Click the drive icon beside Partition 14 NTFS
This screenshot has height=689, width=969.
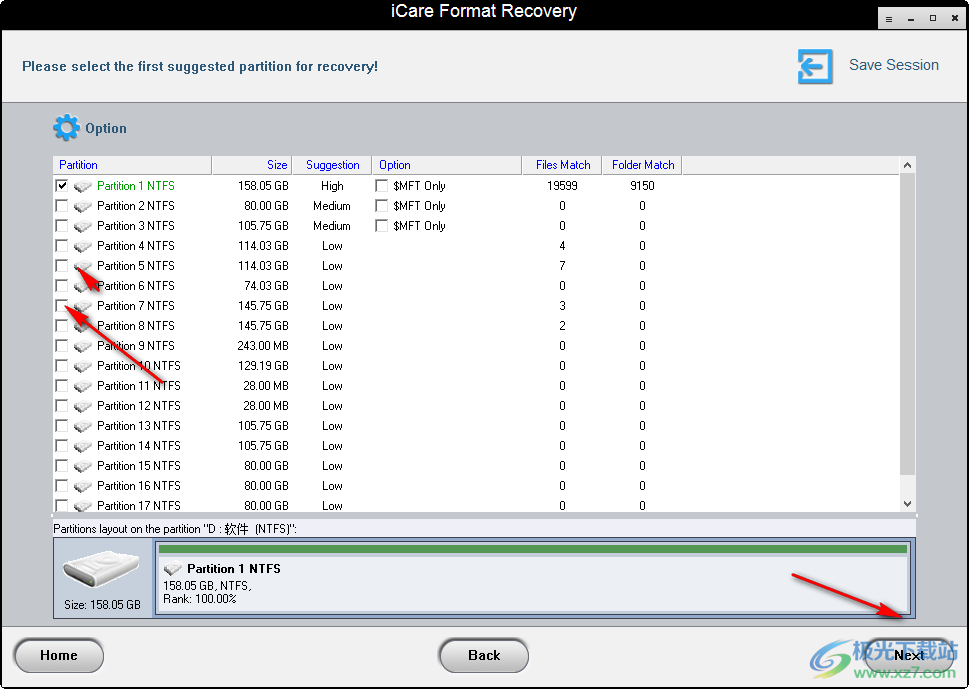[83, 446]
